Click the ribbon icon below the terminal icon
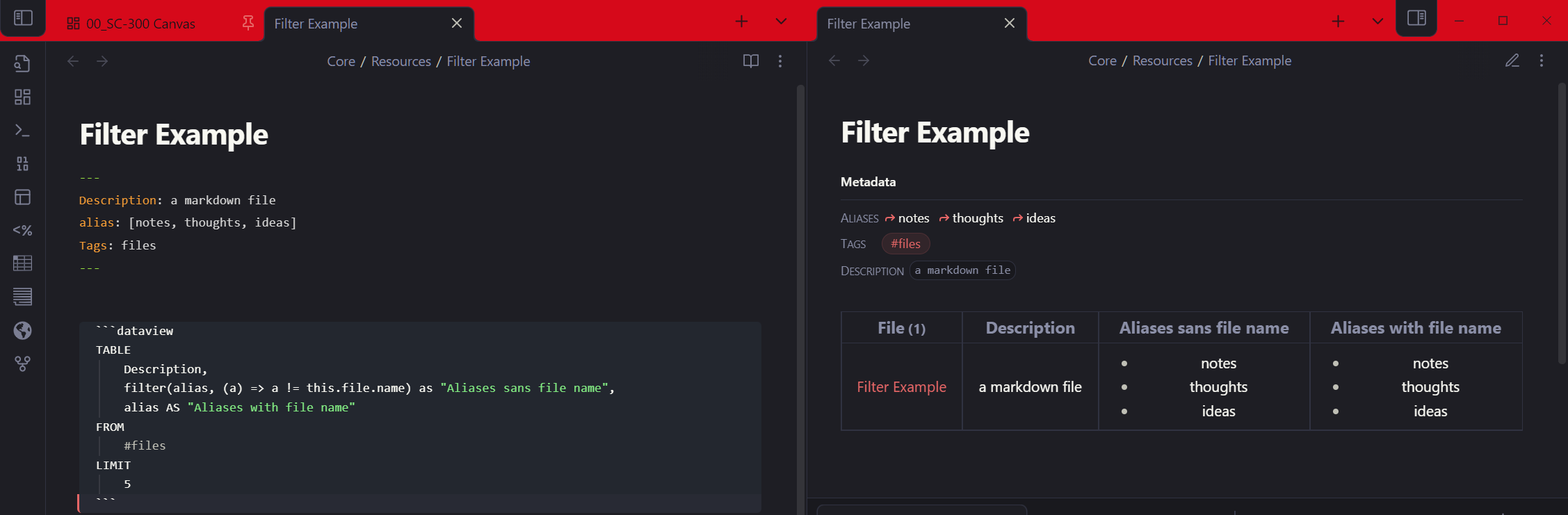Screen dimensions: 1568x515 point(22,163)
